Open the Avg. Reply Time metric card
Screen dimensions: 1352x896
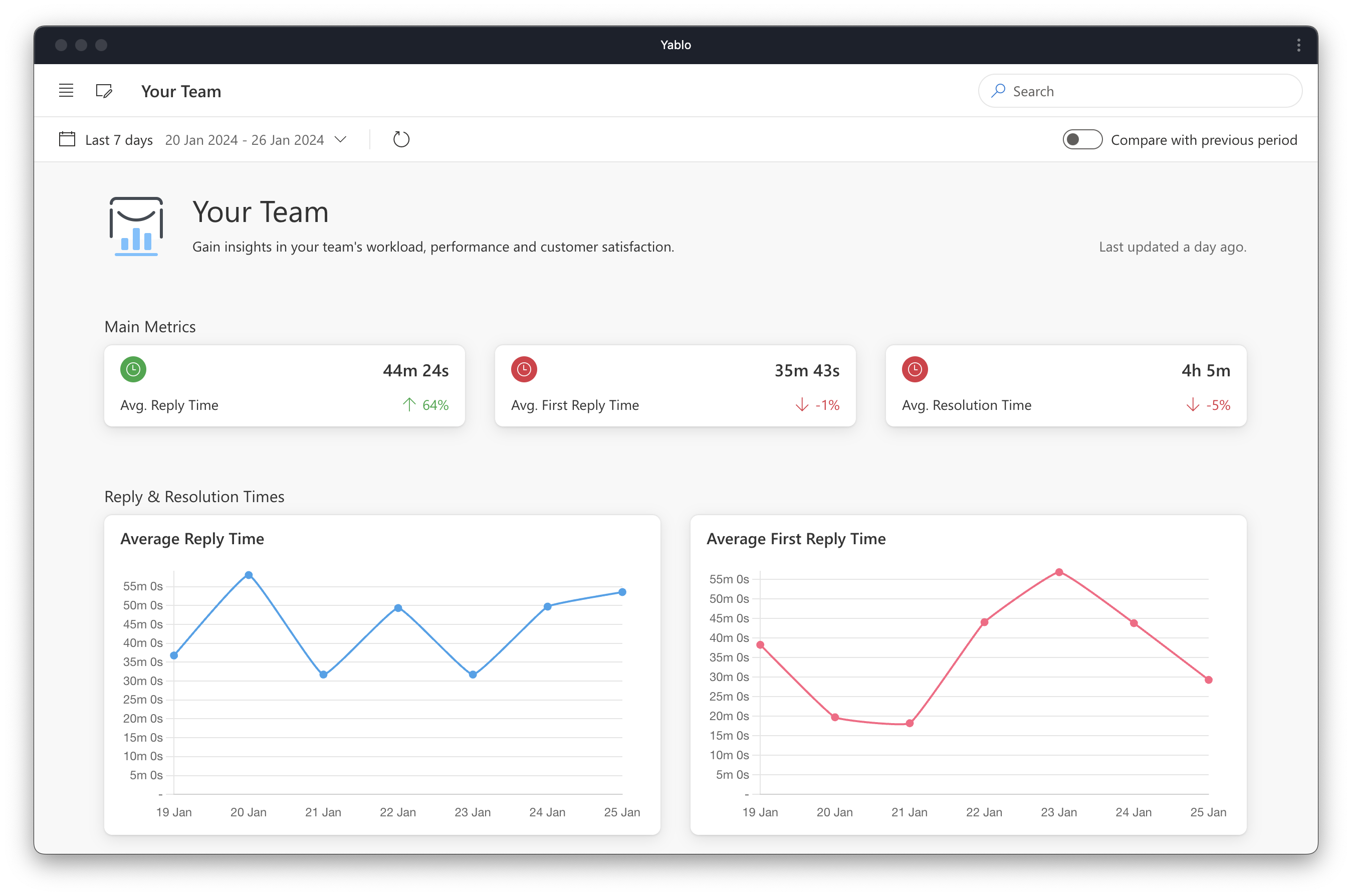coord(284,386)
